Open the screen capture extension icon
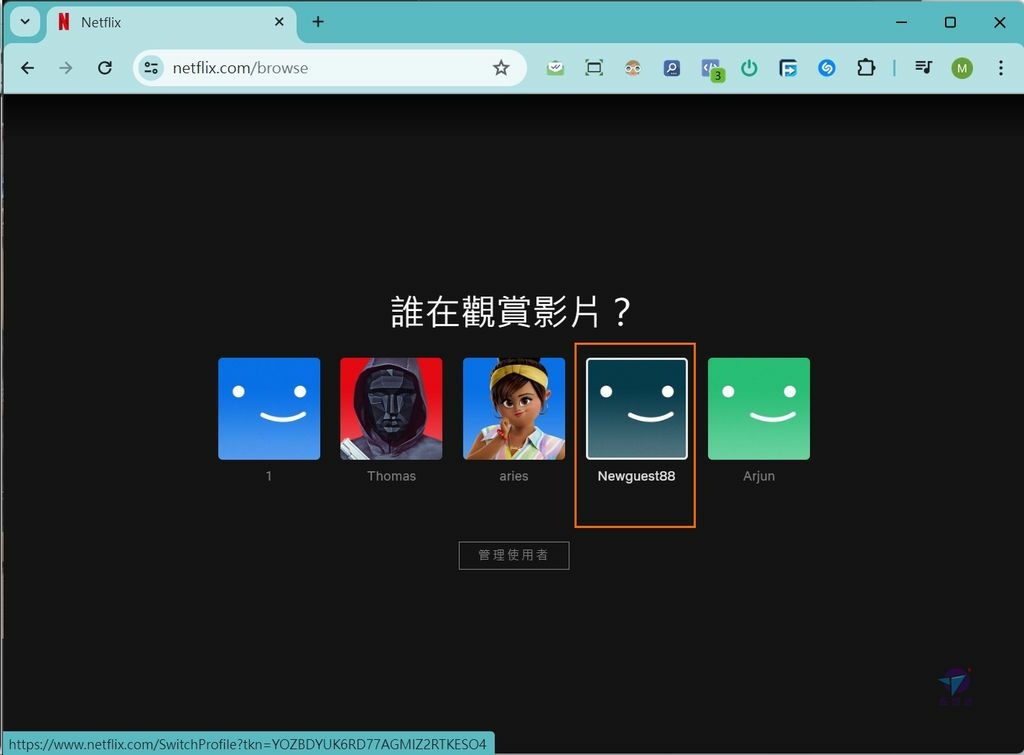This screenshot has height=755, width=1024. tap(594, 68)
